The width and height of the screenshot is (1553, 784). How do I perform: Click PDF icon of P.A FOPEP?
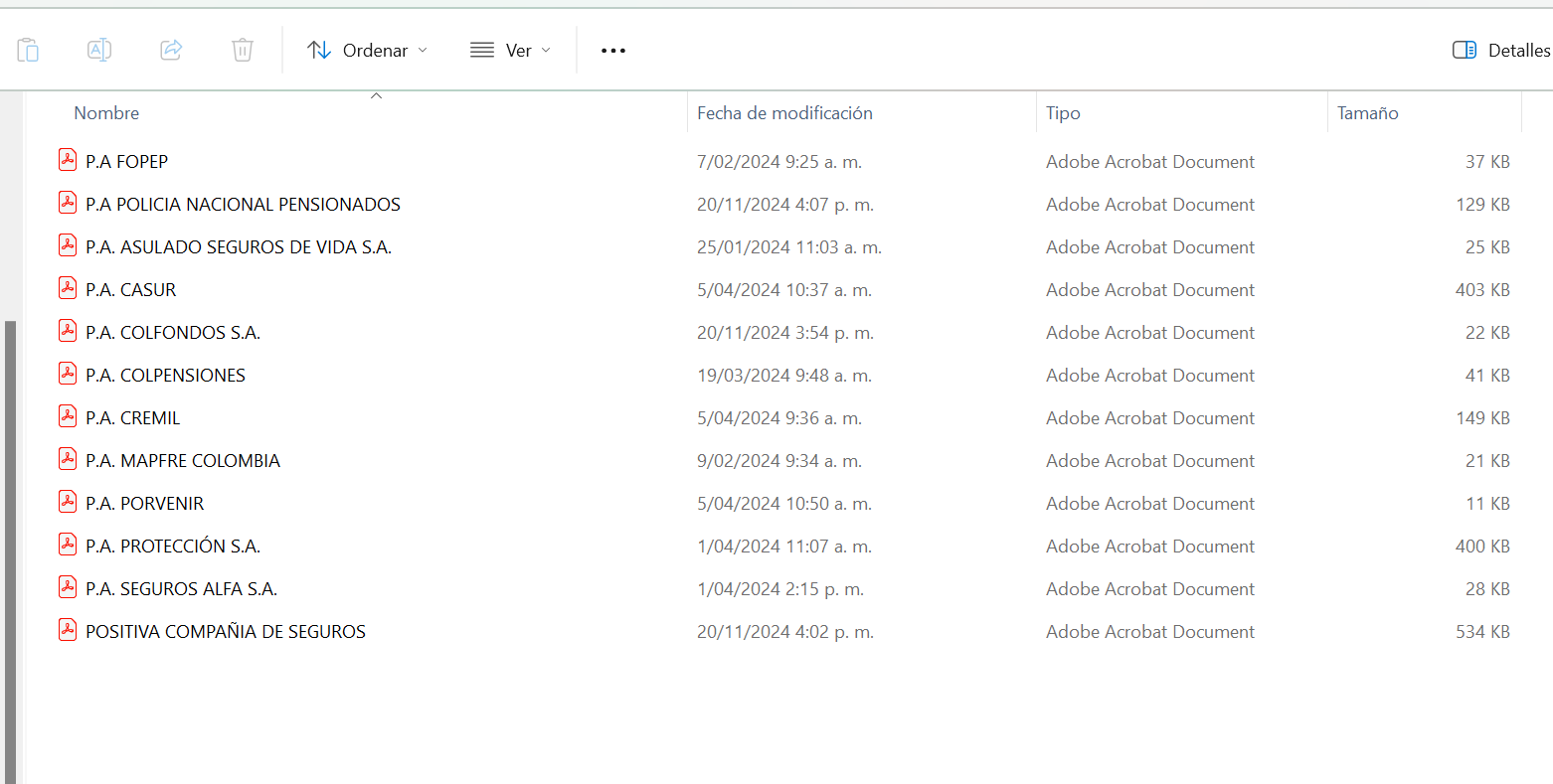(x=68, y=161)
